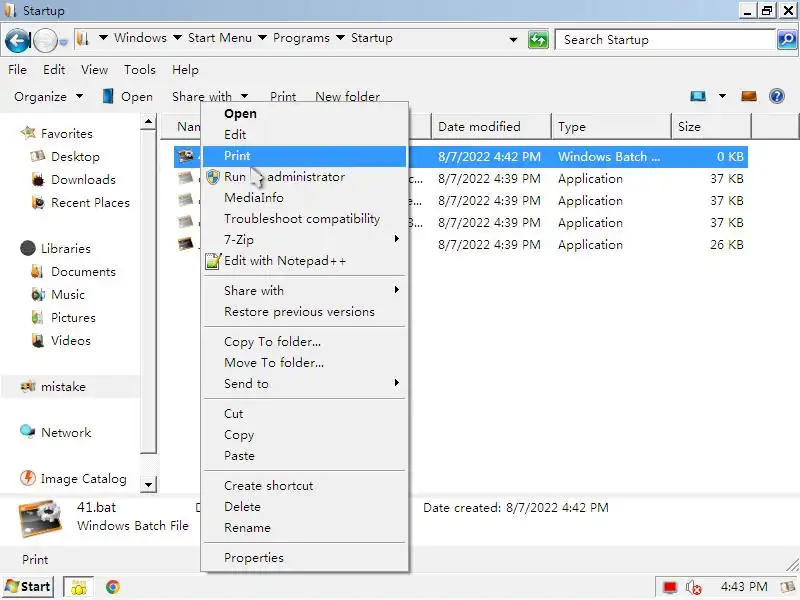Open the view options dropdown arrow
This screenshot has height=600, width=800.
tap(722, 95)
